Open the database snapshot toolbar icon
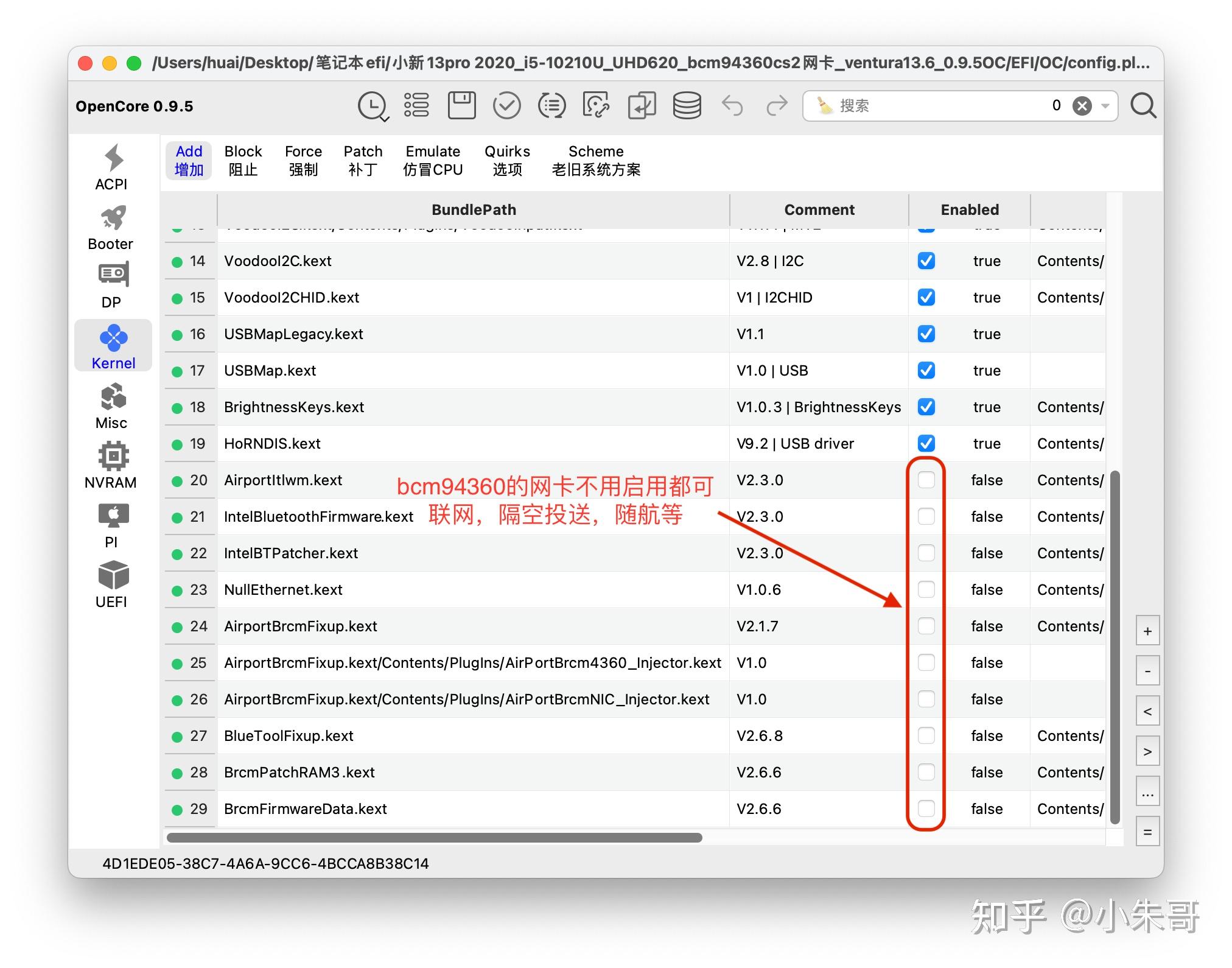Viewport: 1232px width, 968px height. pyautogui.click(x=687, y=105)
